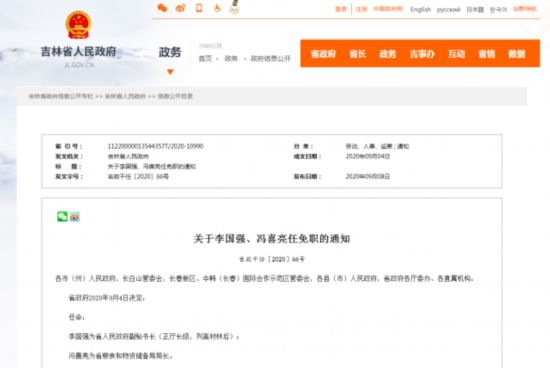Open the 数据 navigation tab

point(517,54)
